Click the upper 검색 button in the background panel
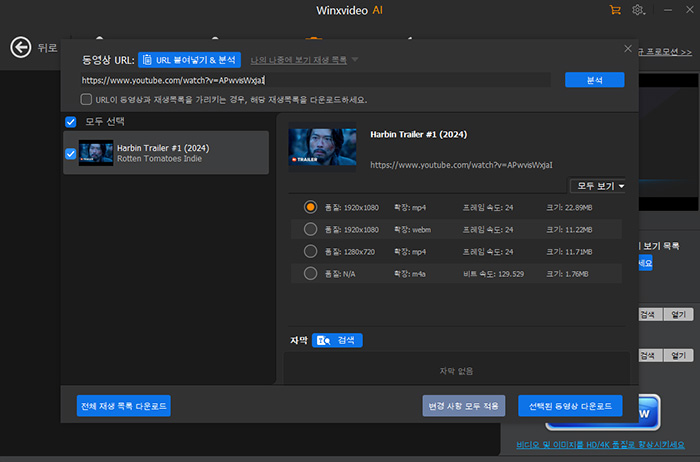Viewport: 700px width, 462px height. pos(650,314)
